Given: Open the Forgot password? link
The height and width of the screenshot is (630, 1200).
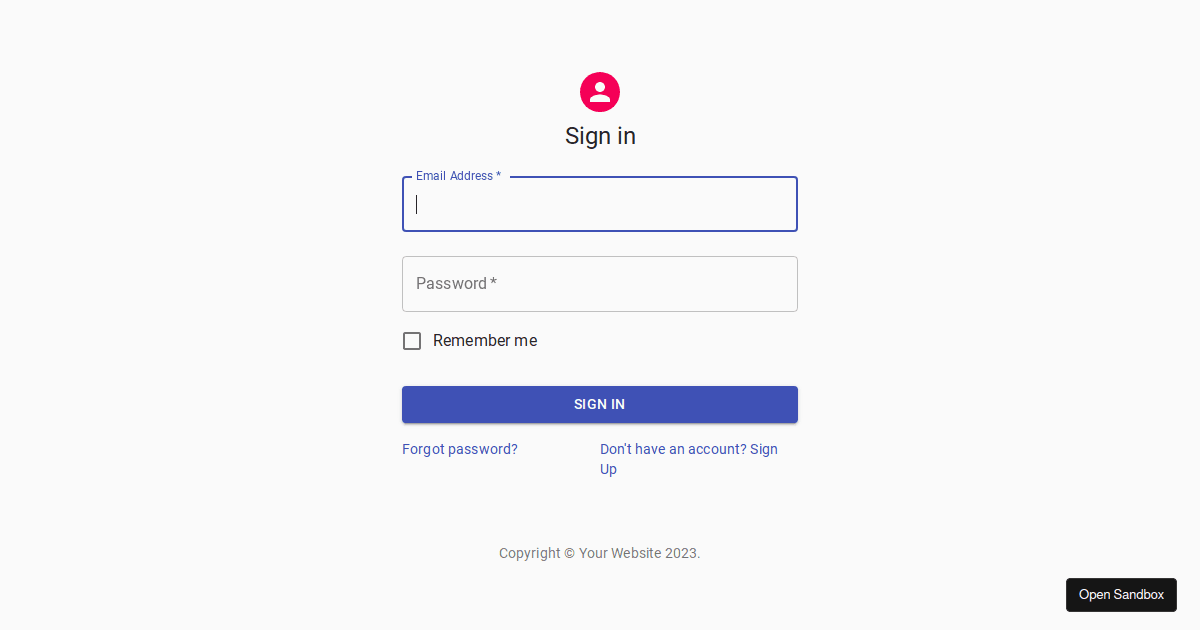Looking at the screenshot, I should (x=460, y=449).
